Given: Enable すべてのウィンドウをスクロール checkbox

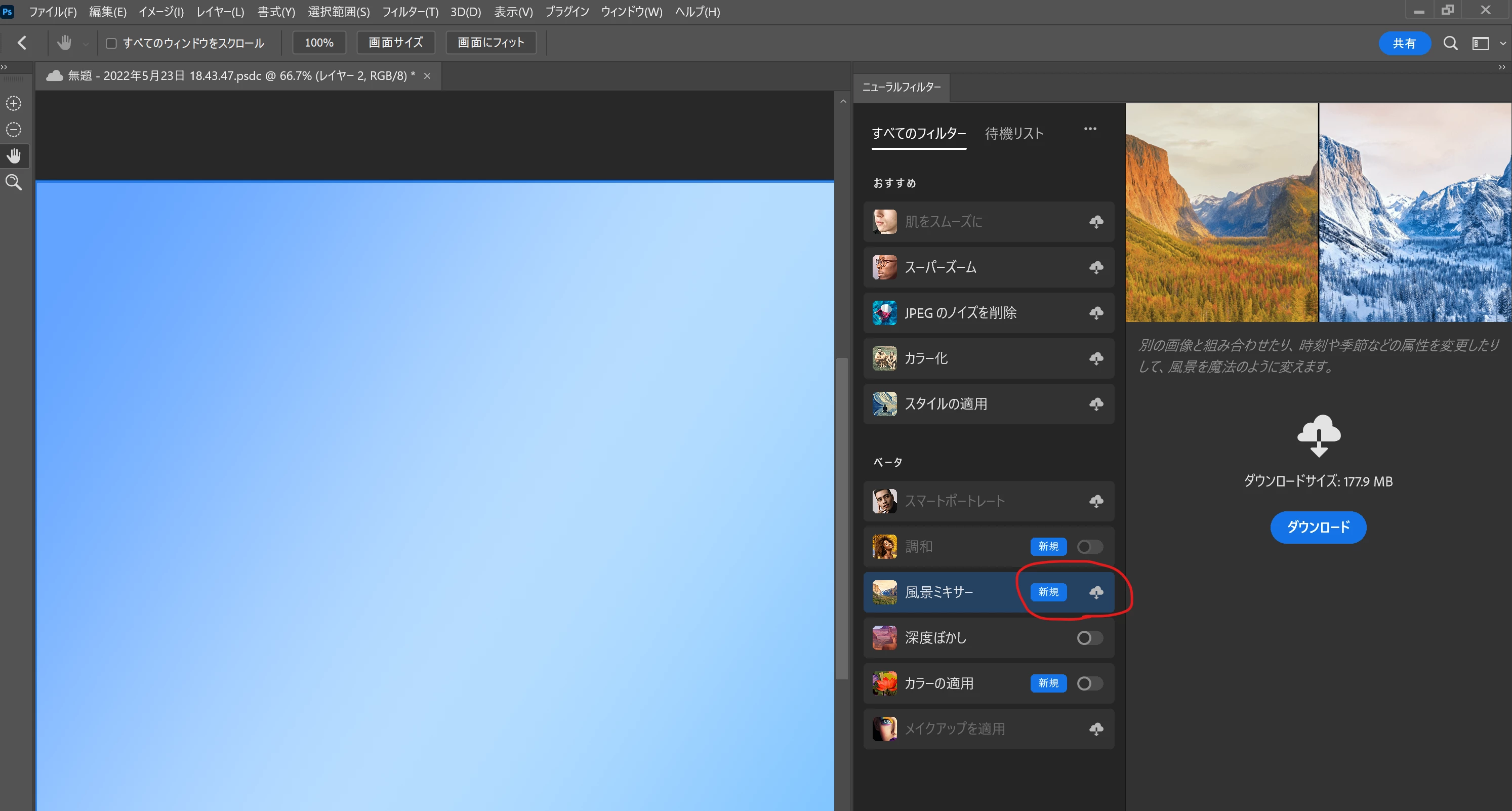Looking at the screenshot, I should tap(111, 44).
